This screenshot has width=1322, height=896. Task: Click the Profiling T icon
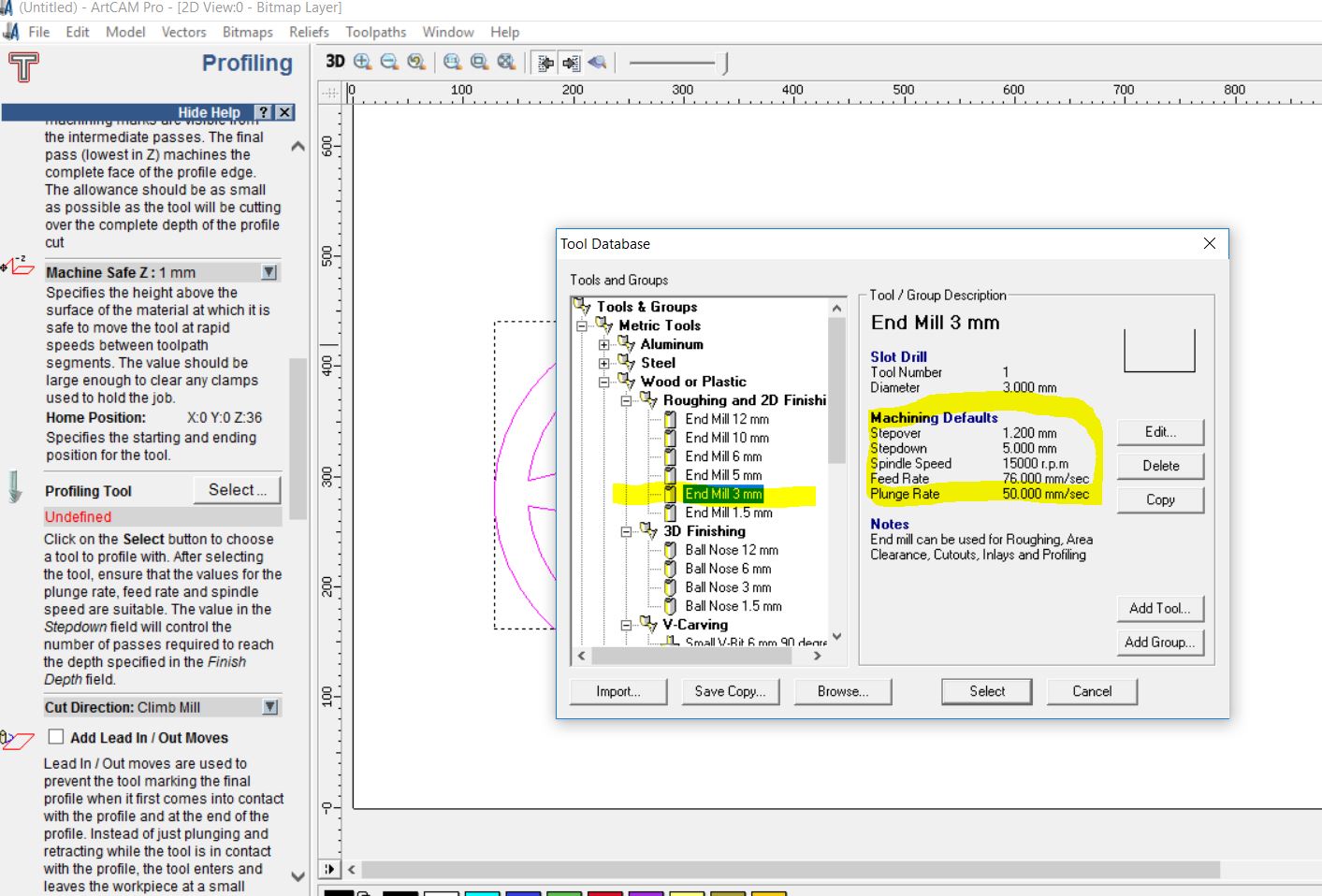coord(23,67)
